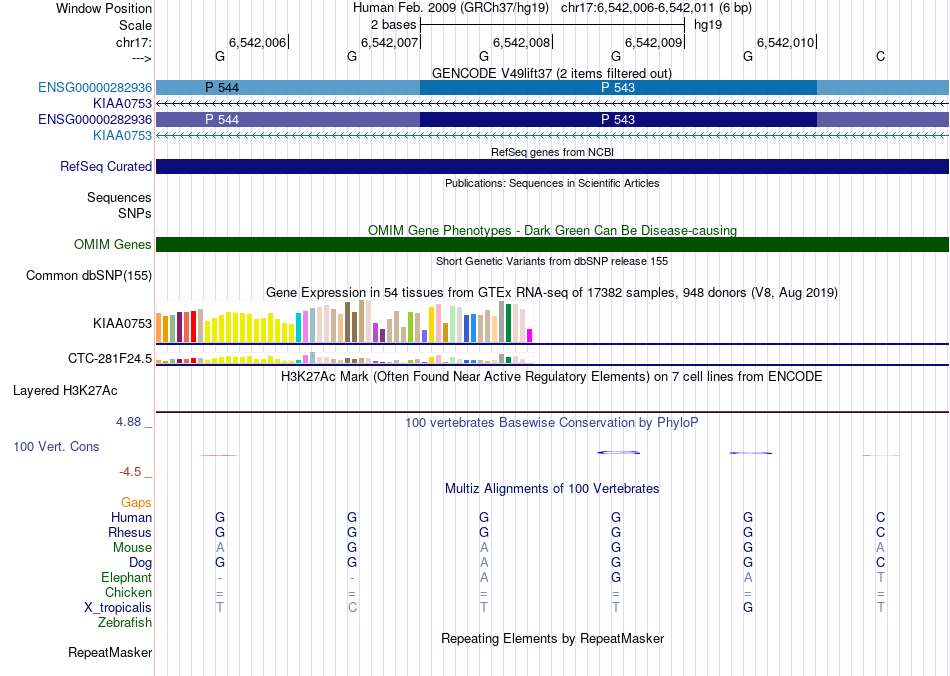Image resolution: width=950 pixels, height=676 pixels.
Task: Click position label 6,542,010 on the ruler
Action: tap(785, 42)
